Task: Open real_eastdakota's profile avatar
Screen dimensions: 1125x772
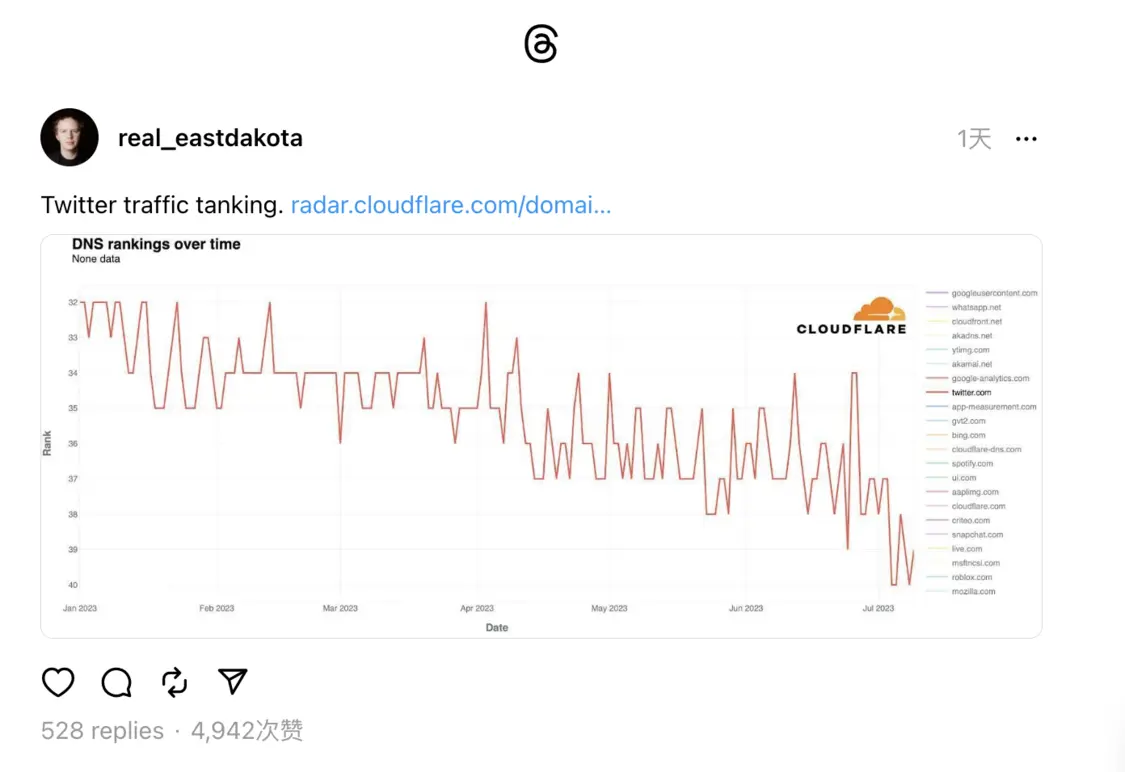Action: click(x=69, y=138)
